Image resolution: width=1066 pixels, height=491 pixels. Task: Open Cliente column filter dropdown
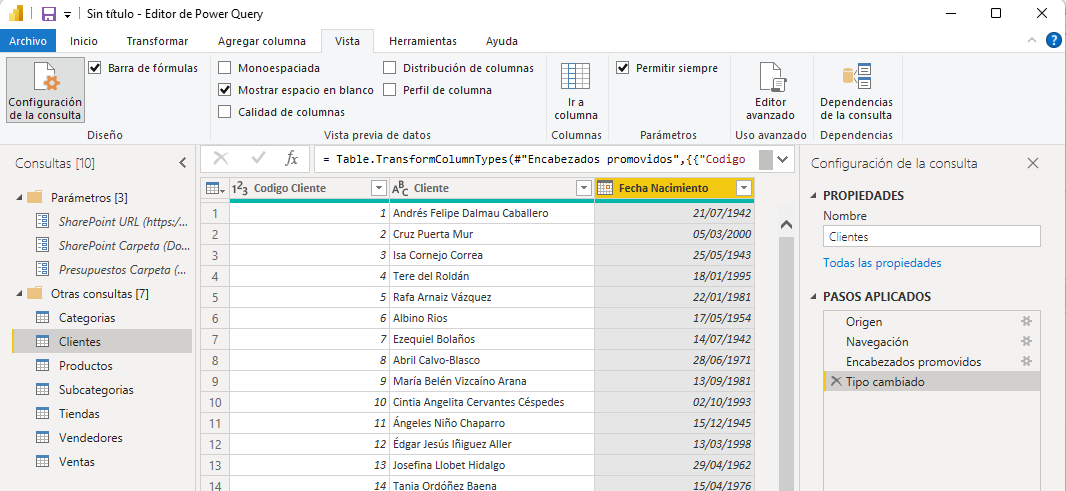pos(583,188)
